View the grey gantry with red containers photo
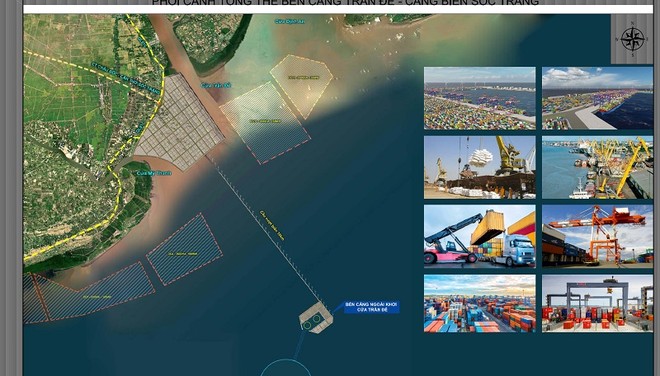The width and height of the screenshot is (660, 376). pos(597,304)
